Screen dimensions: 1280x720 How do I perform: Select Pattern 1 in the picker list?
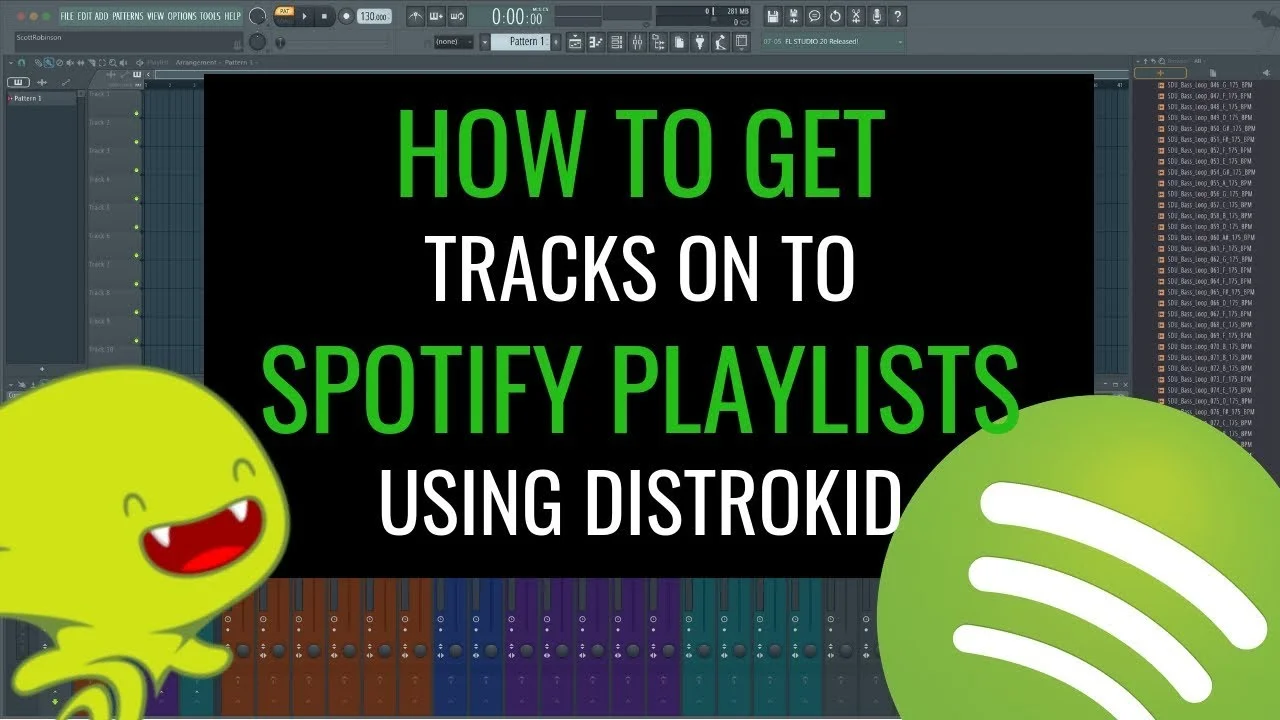(x=40, y=98)
